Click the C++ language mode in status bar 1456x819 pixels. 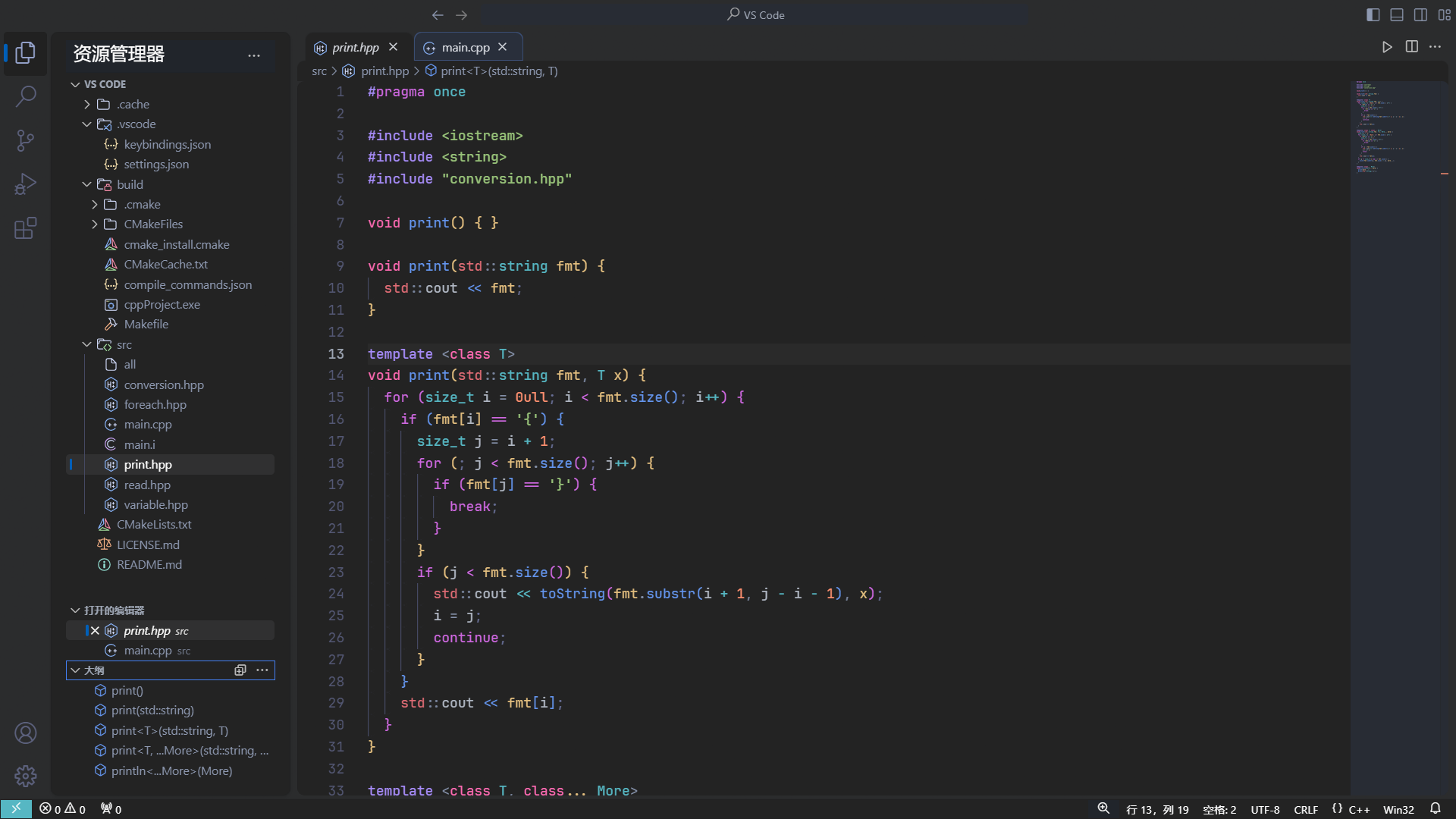pyautogui.click(x=1359, y=809)
